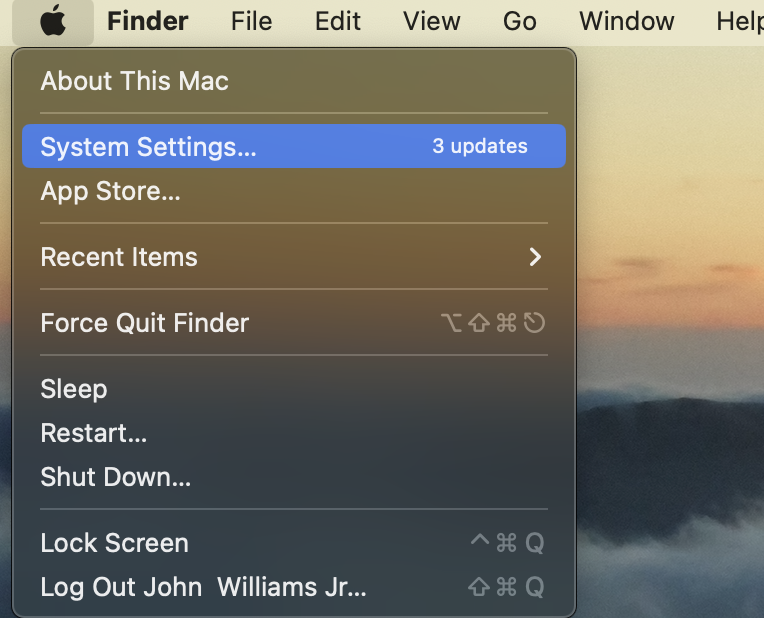
Task: Click the 3 updates badge
Action: (x=480, y=146)
